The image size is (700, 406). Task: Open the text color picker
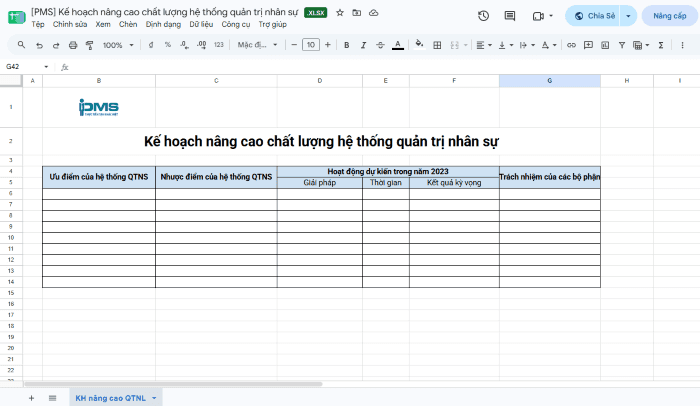[x=398, y=45]
